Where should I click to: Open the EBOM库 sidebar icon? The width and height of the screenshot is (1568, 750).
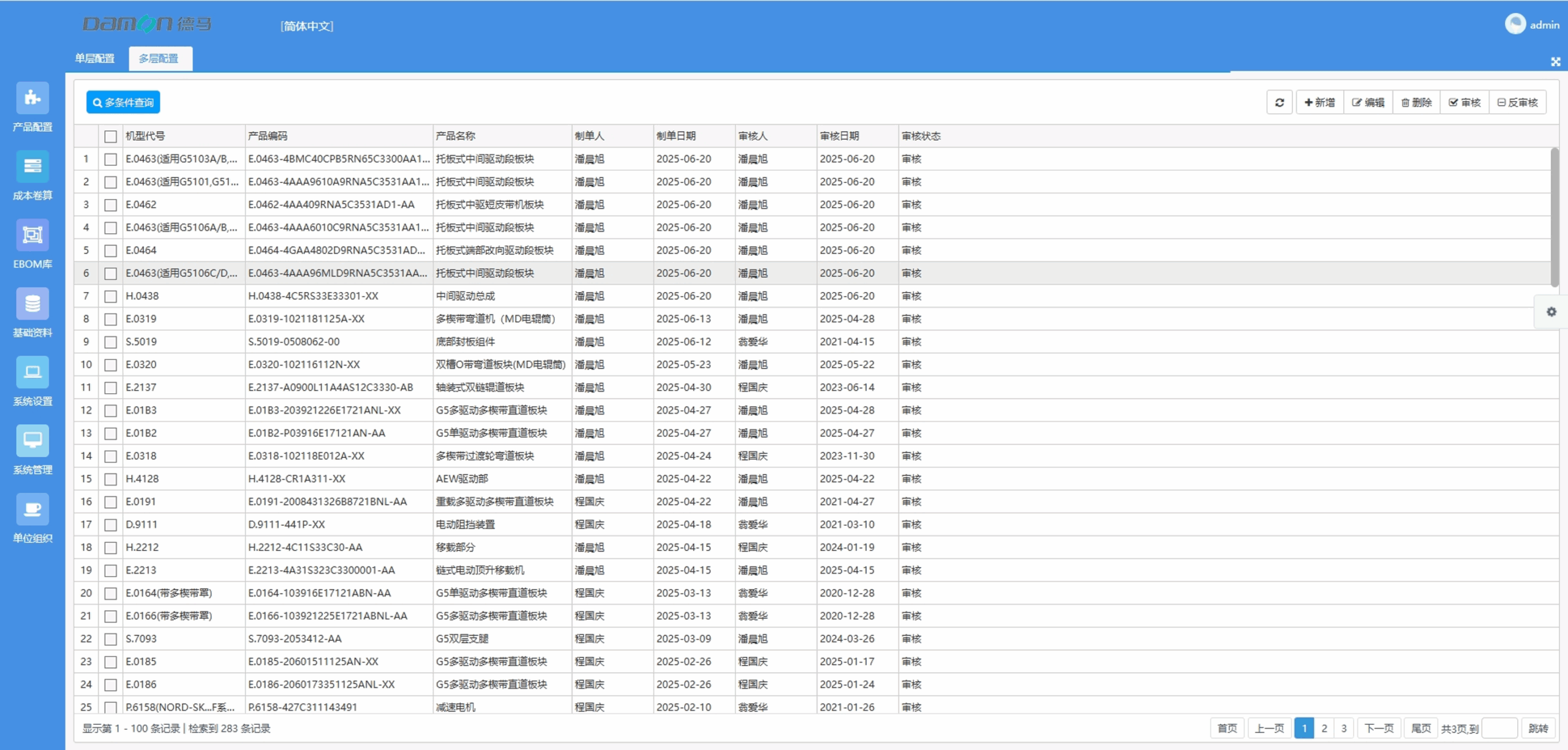(32, 235)
